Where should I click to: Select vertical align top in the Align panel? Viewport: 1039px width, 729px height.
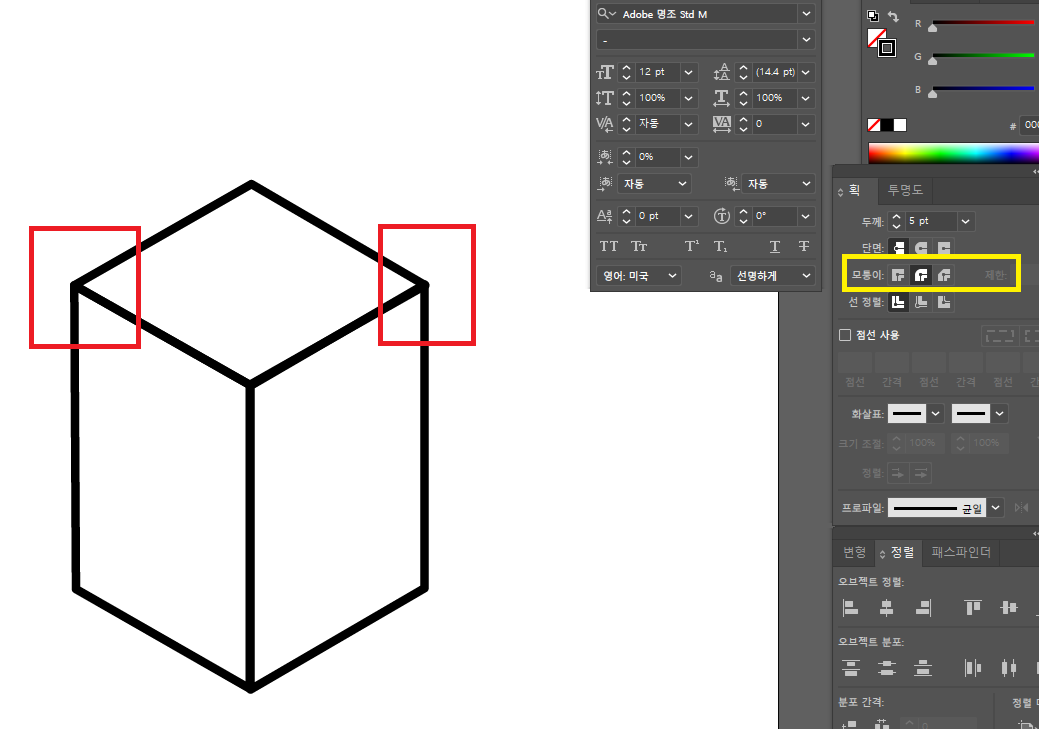[972, 607]
